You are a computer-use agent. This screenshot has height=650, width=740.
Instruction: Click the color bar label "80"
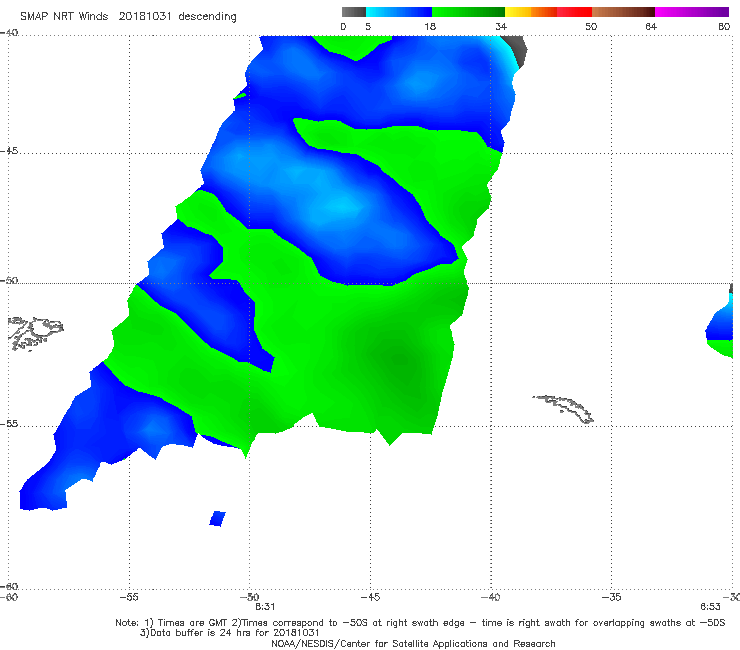[x=724, y=27]
